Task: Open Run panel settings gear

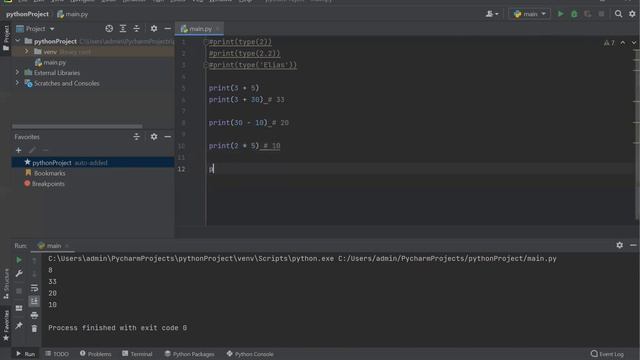Action: [619, 245]
